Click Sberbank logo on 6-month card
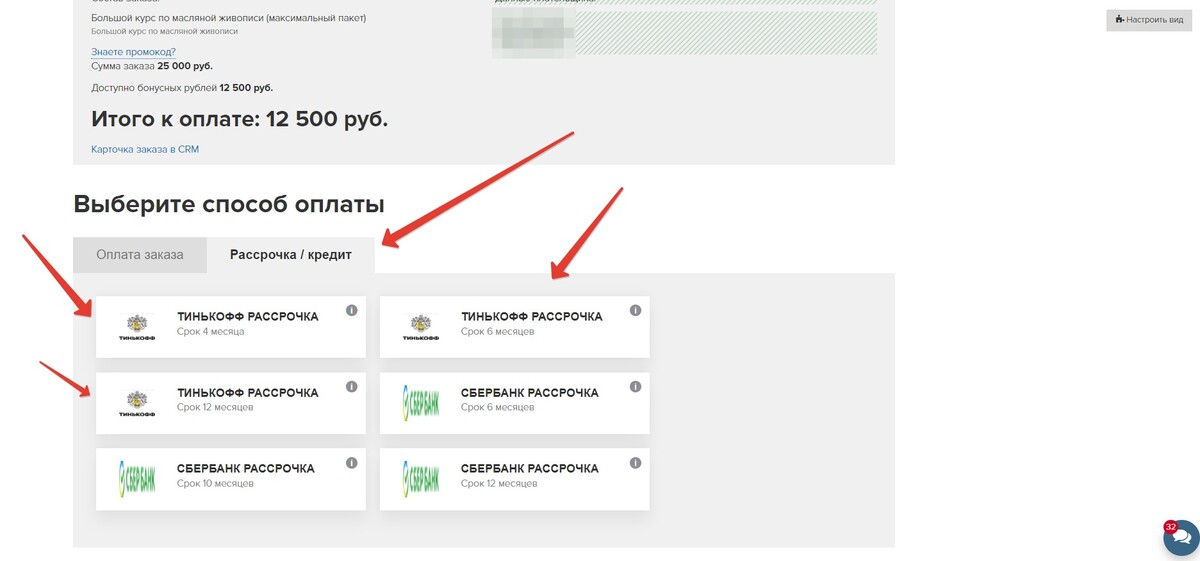Viewport: 1200px width, 561px height. tap(421, 403)
